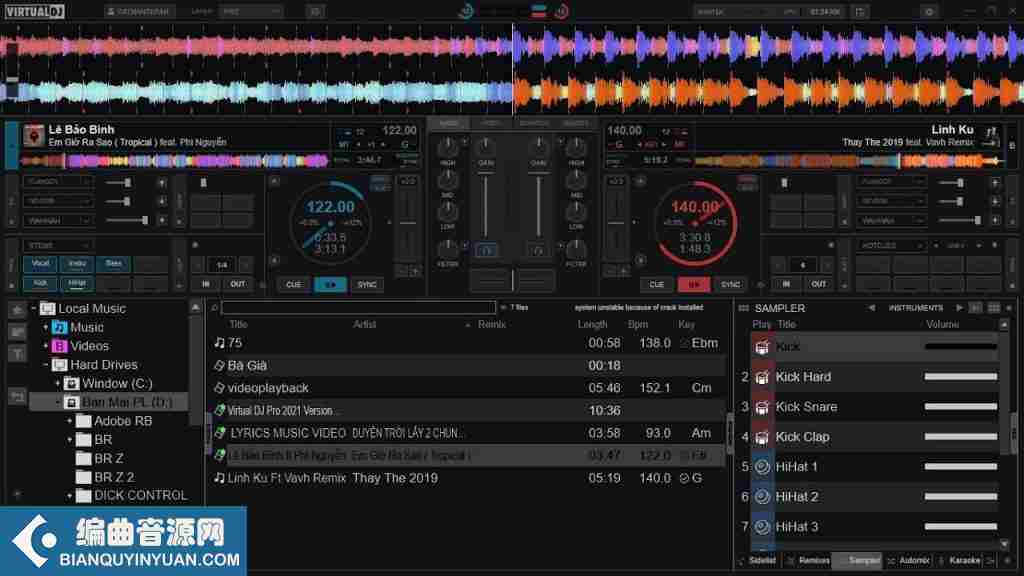This screenshot has height=576, width=1024.
Task: Click the 75 track music note icon
Action: tap(219, 343)
